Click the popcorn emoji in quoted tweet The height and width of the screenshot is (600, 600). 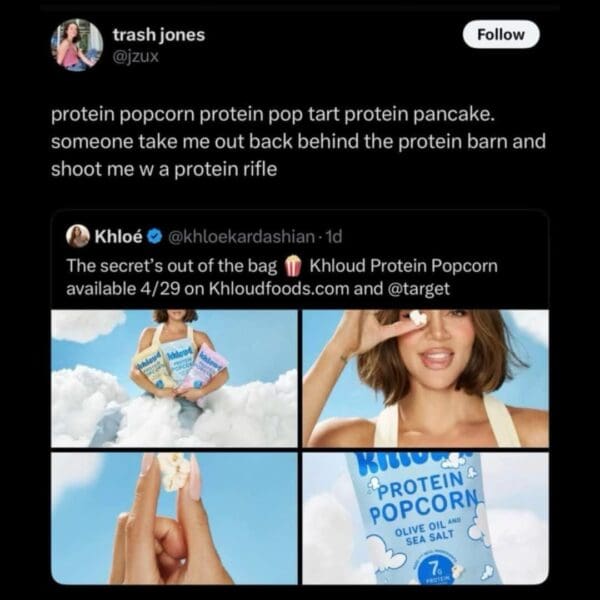tap(293, 266)
